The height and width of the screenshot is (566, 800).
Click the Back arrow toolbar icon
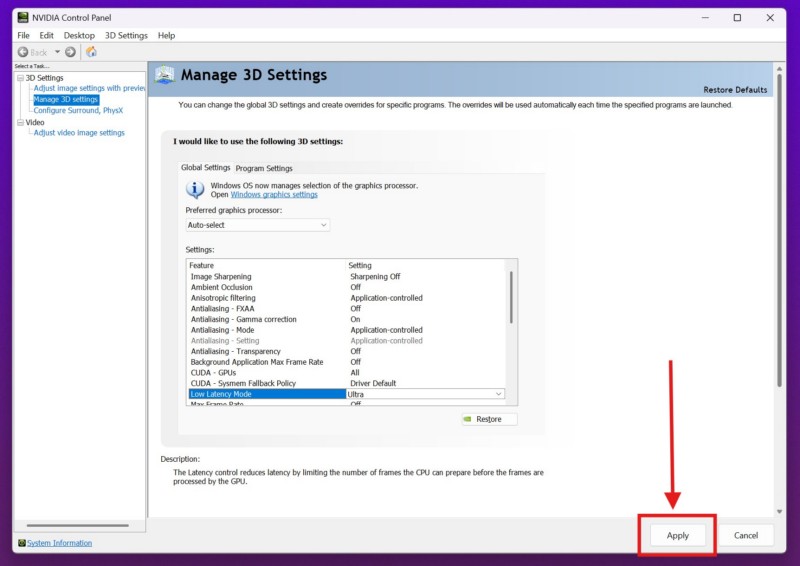23,52
